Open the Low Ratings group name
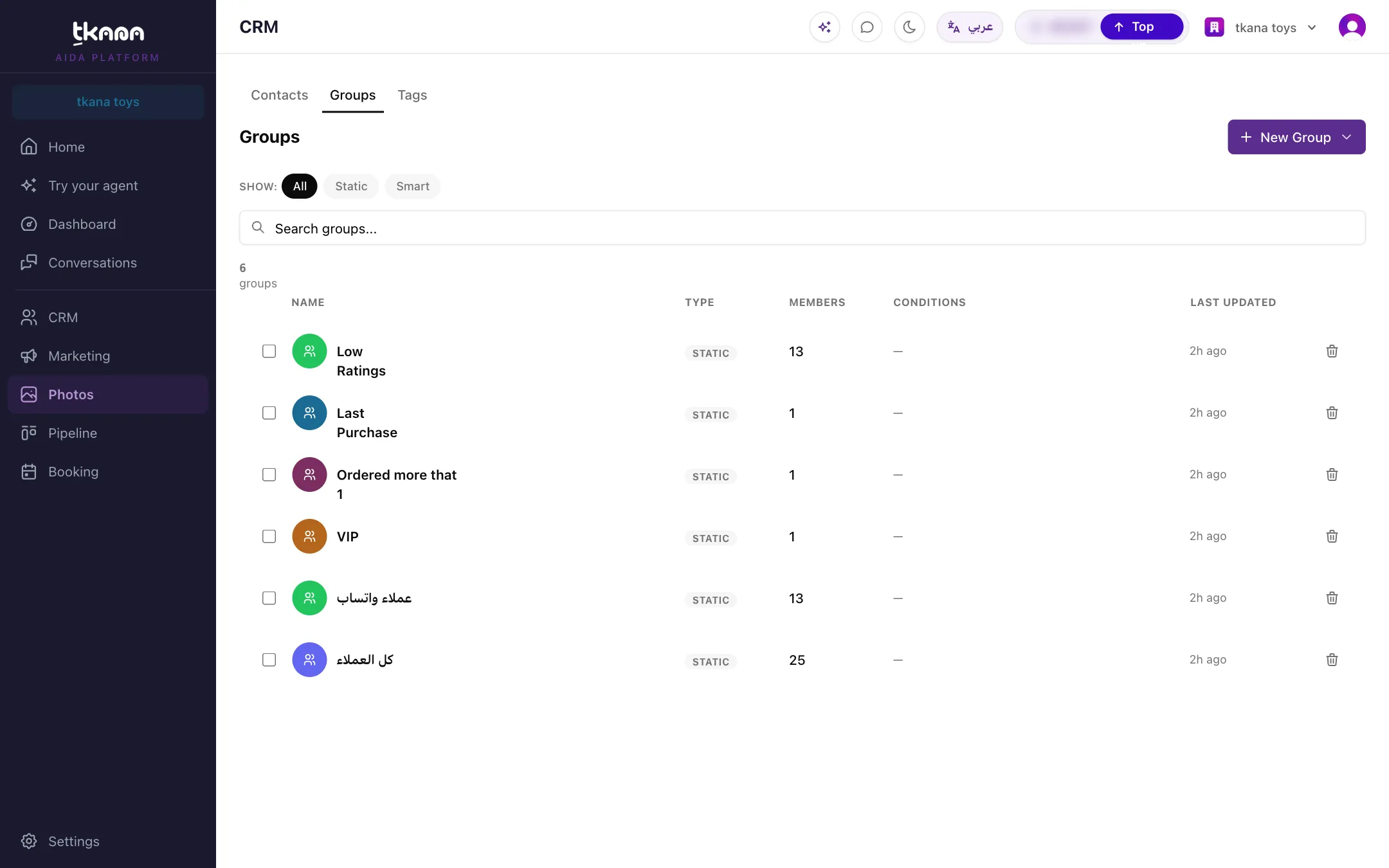Screen dimensions: 1389x868 coord(361,361)
